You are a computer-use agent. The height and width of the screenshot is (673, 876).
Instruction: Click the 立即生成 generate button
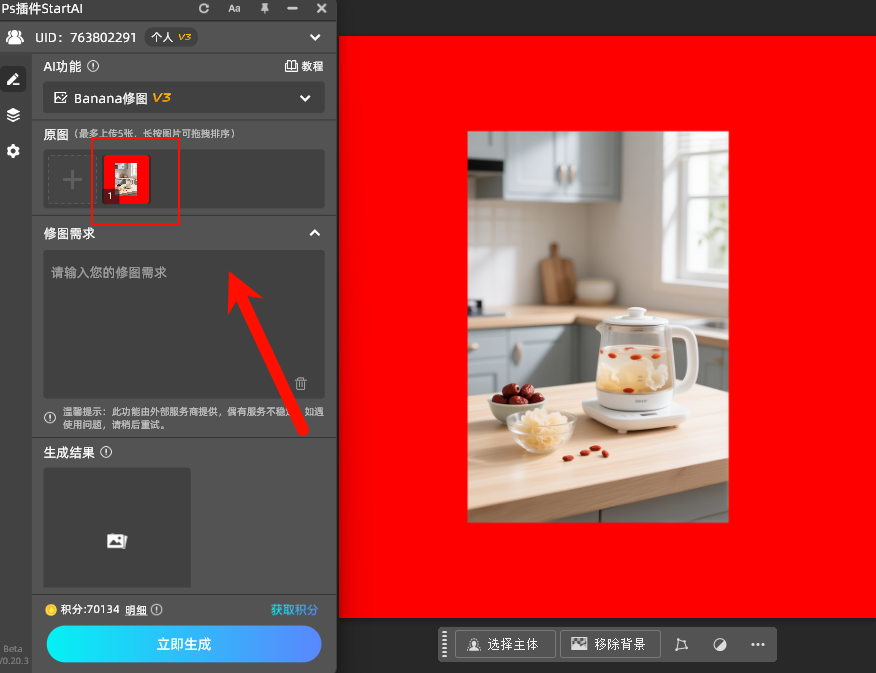click(x=184, y=644)
